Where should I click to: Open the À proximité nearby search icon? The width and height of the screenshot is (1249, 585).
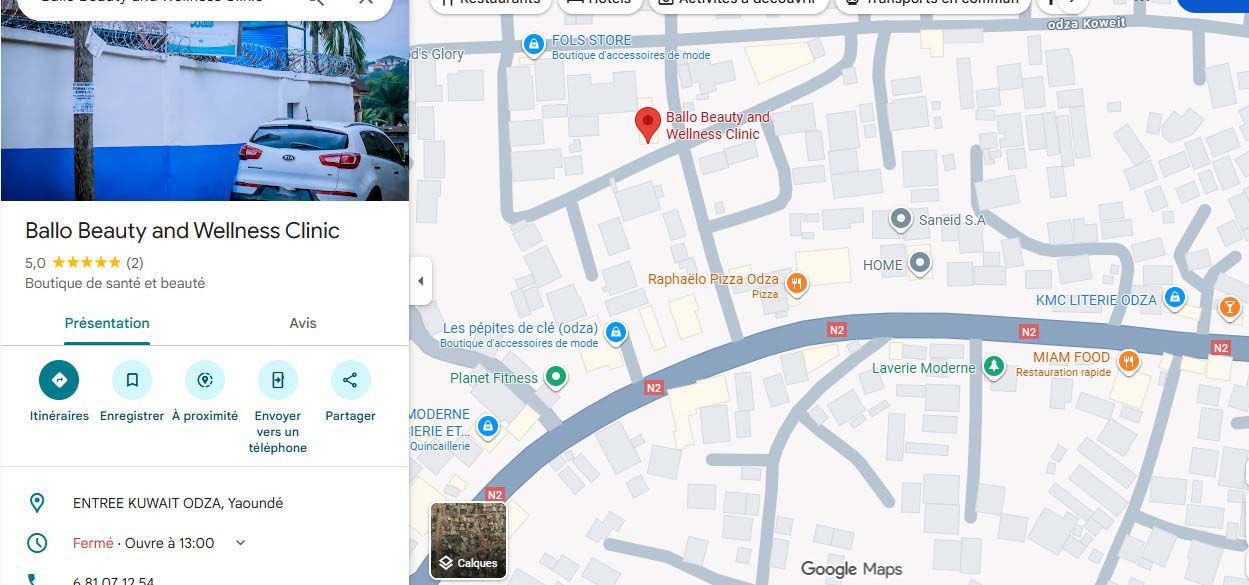click(205, 380)
